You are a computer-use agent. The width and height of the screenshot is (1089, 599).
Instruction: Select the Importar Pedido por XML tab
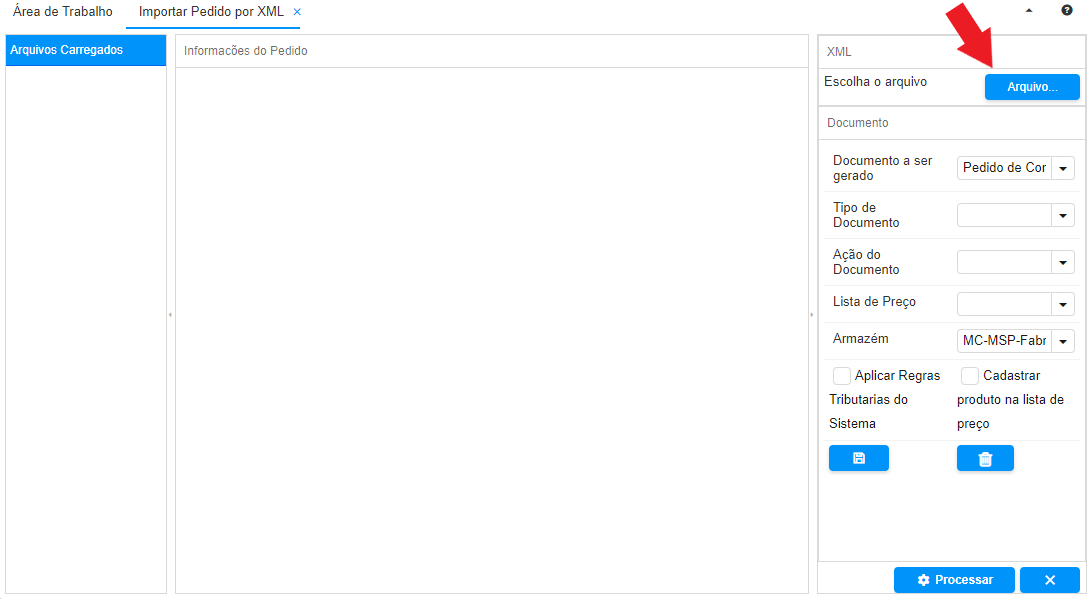point(211,12)
